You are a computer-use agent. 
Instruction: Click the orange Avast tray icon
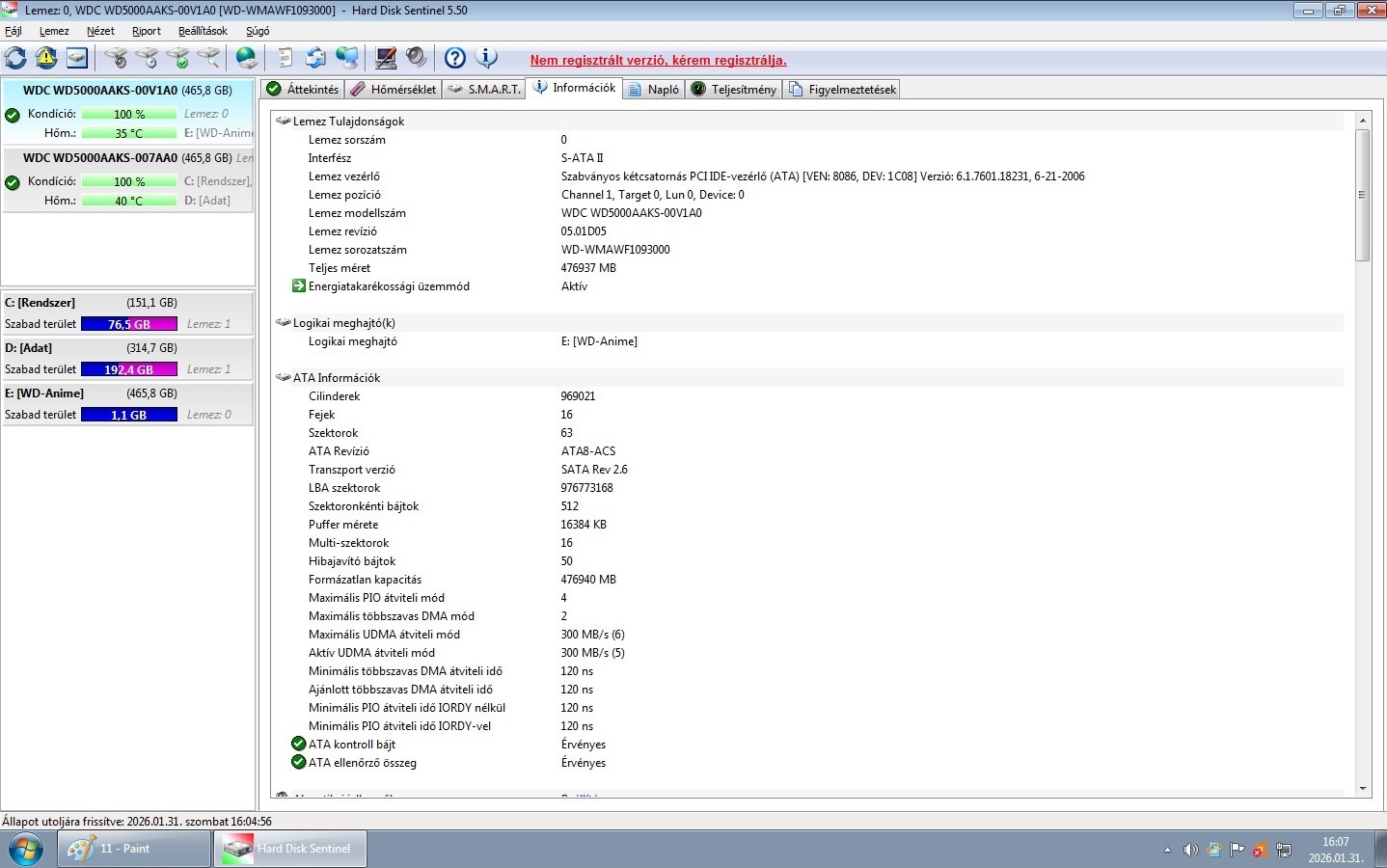click(1260, 850)
